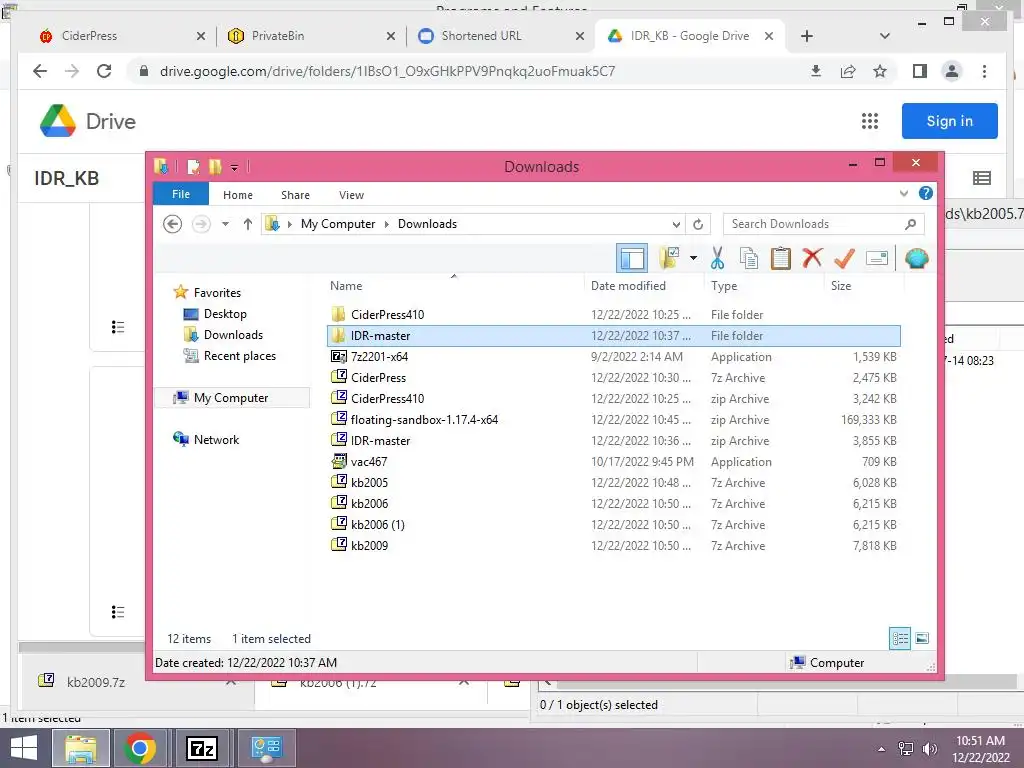Click the red X Delete icon
This screenshot has height=768, width=1024.
click(812, 258)
